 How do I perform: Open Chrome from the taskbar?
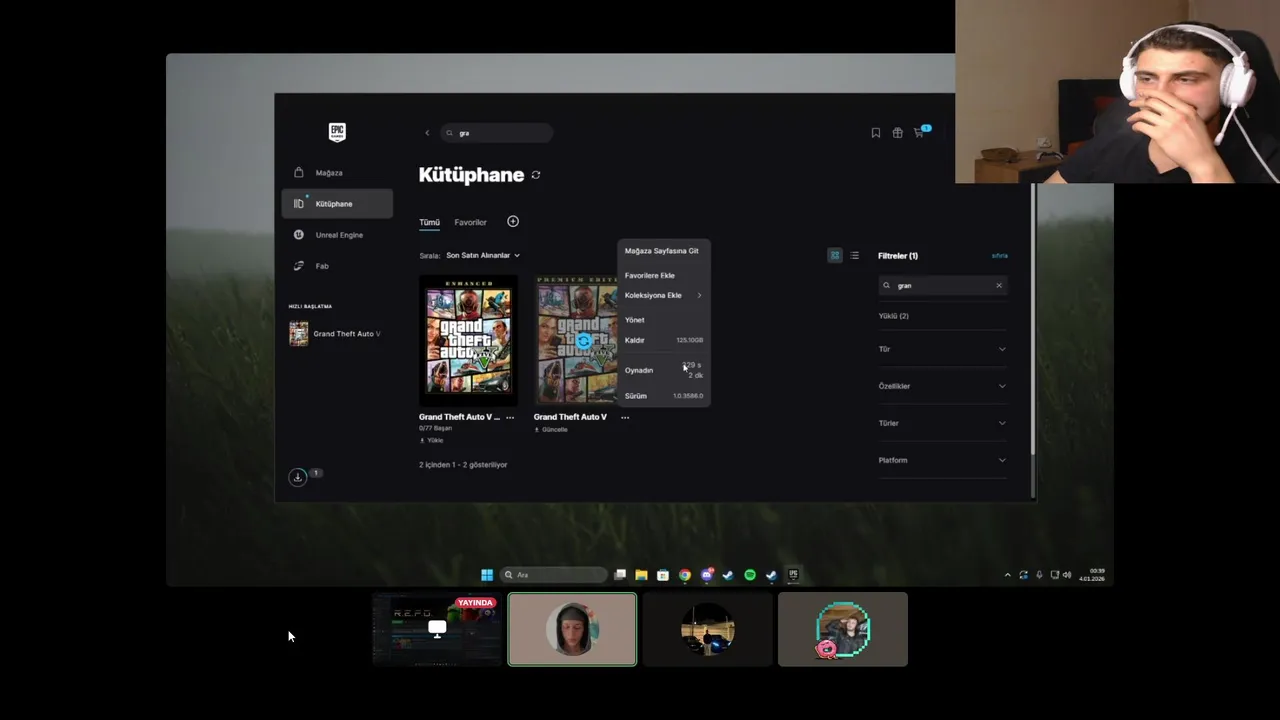[685, 575]
